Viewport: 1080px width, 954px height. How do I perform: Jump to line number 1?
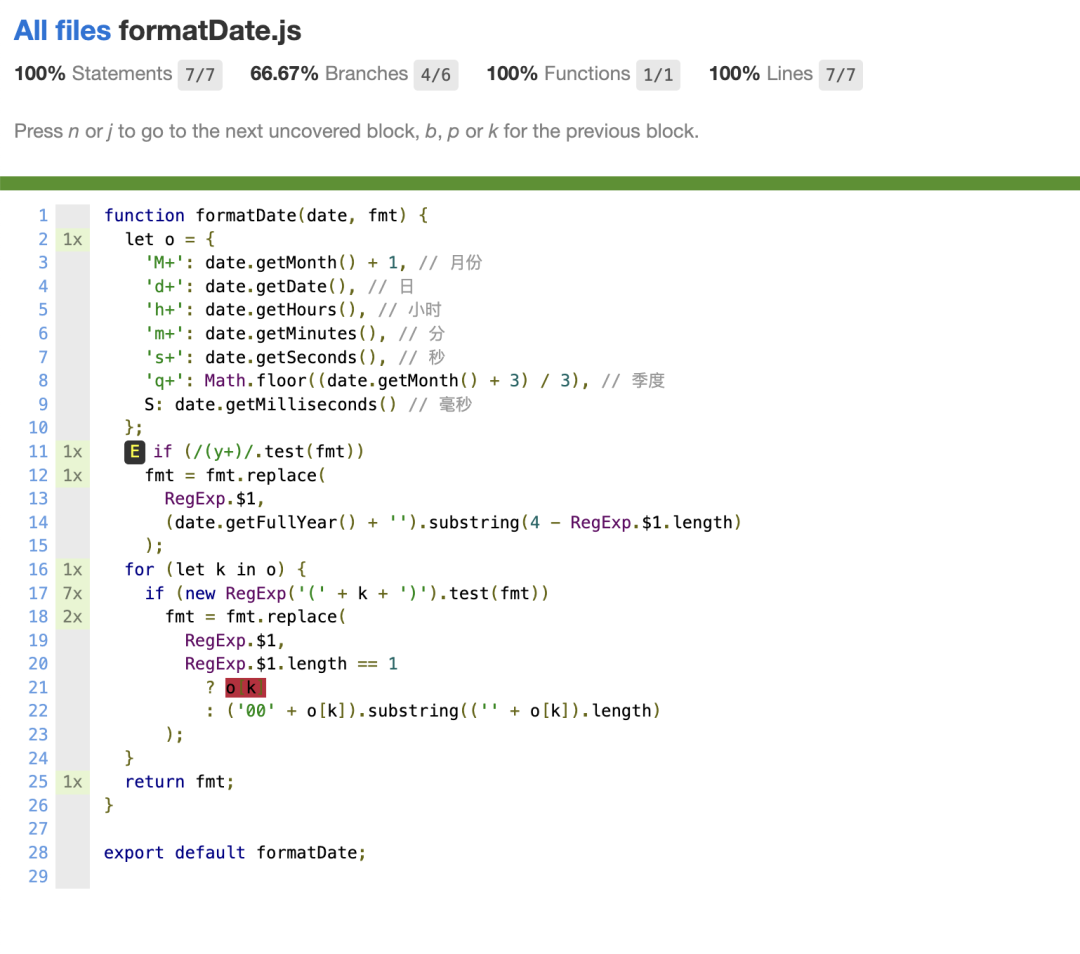coord(43,216)
